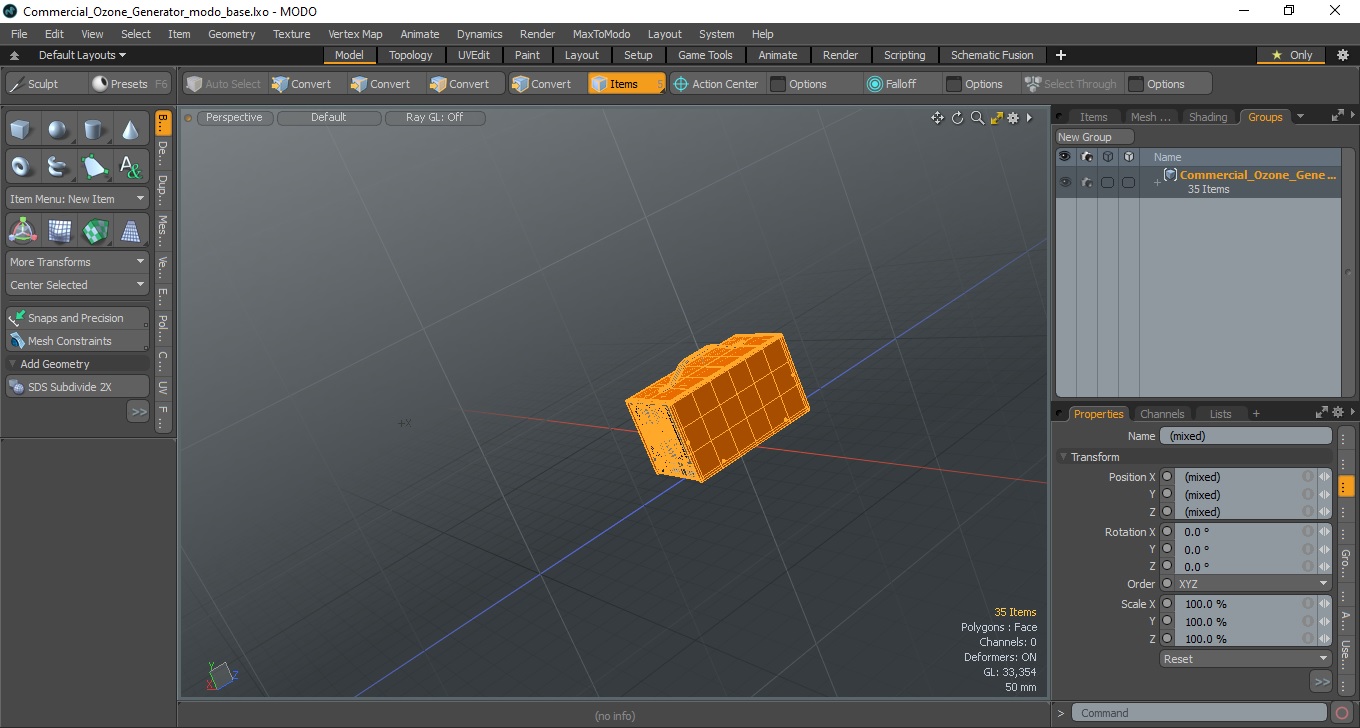Select the green checkered cube tool
The width and height of the screenshot is (1360, 728).
tap(94, 231)
